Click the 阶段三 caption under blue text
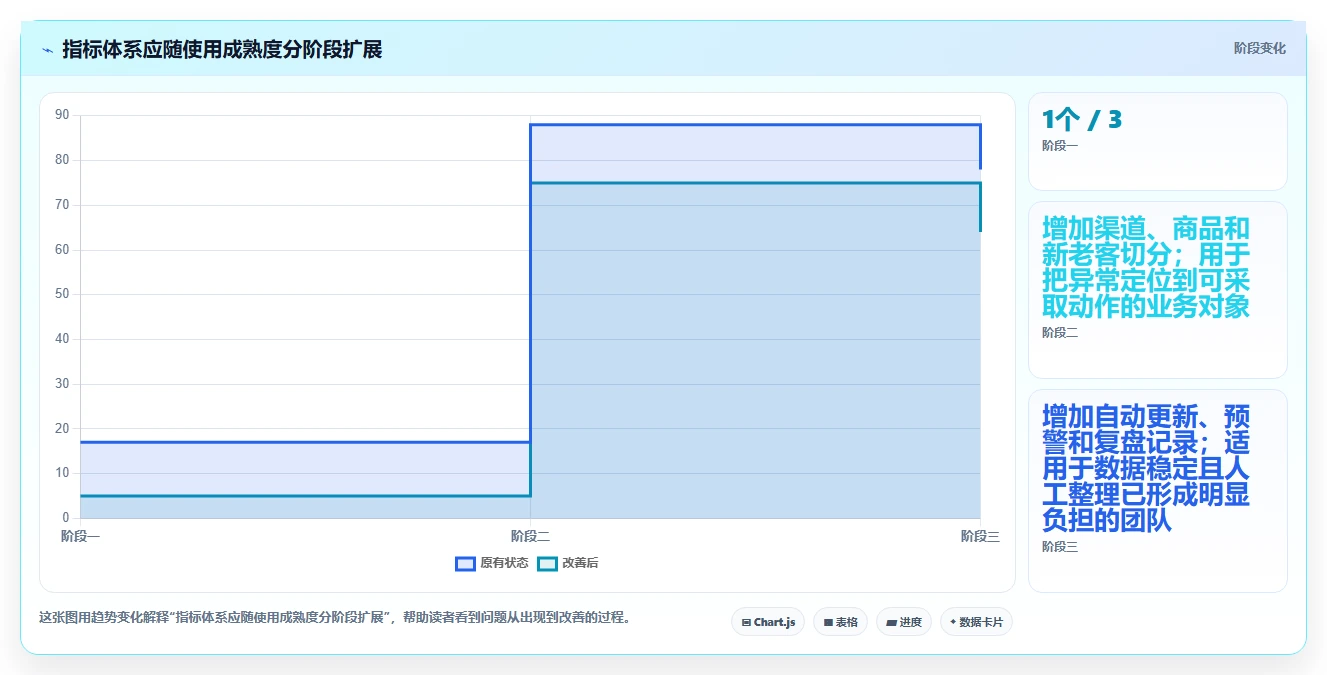Image resolution: width=1327 pixels, height=675 pixels. (x=1060, y=547)
